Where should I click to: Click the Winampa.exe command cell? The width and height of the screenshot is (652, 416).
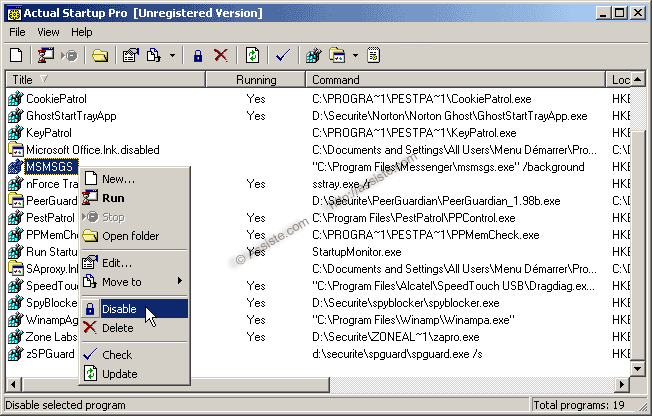[x=413, y=320]
